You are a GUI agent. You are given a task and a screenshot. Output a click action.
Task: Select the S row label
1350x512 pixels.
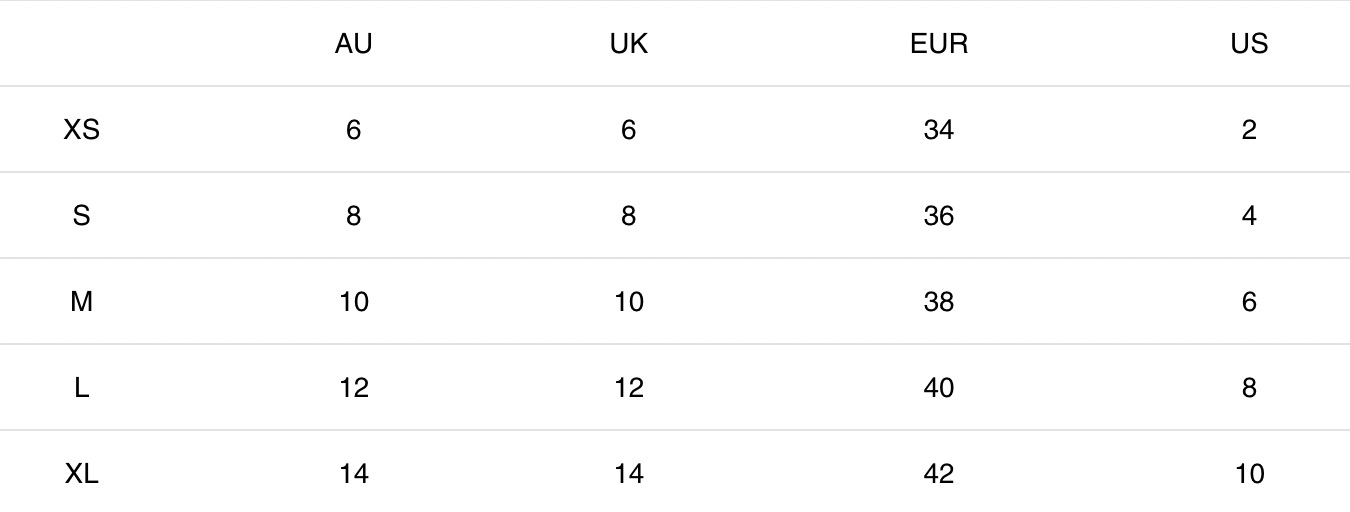point(81,216)
